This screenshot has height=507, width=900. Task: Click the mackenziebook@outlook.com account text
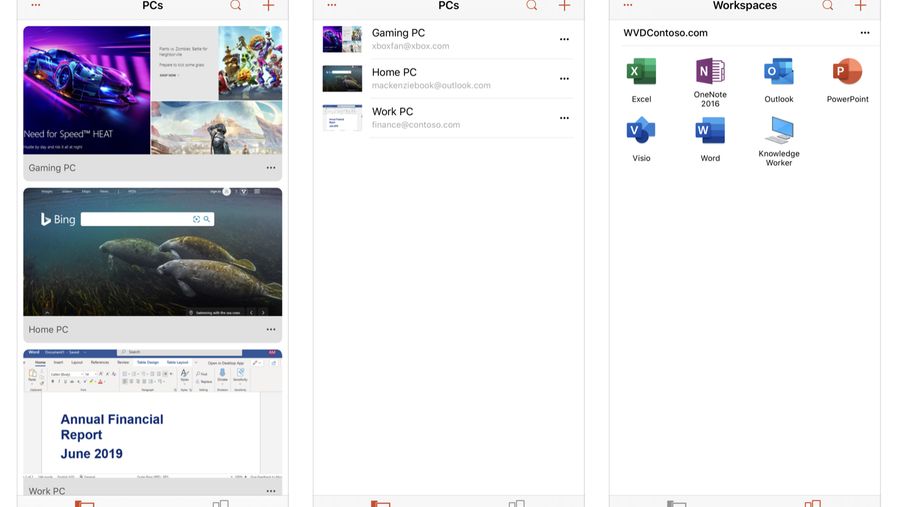point(431,85)
